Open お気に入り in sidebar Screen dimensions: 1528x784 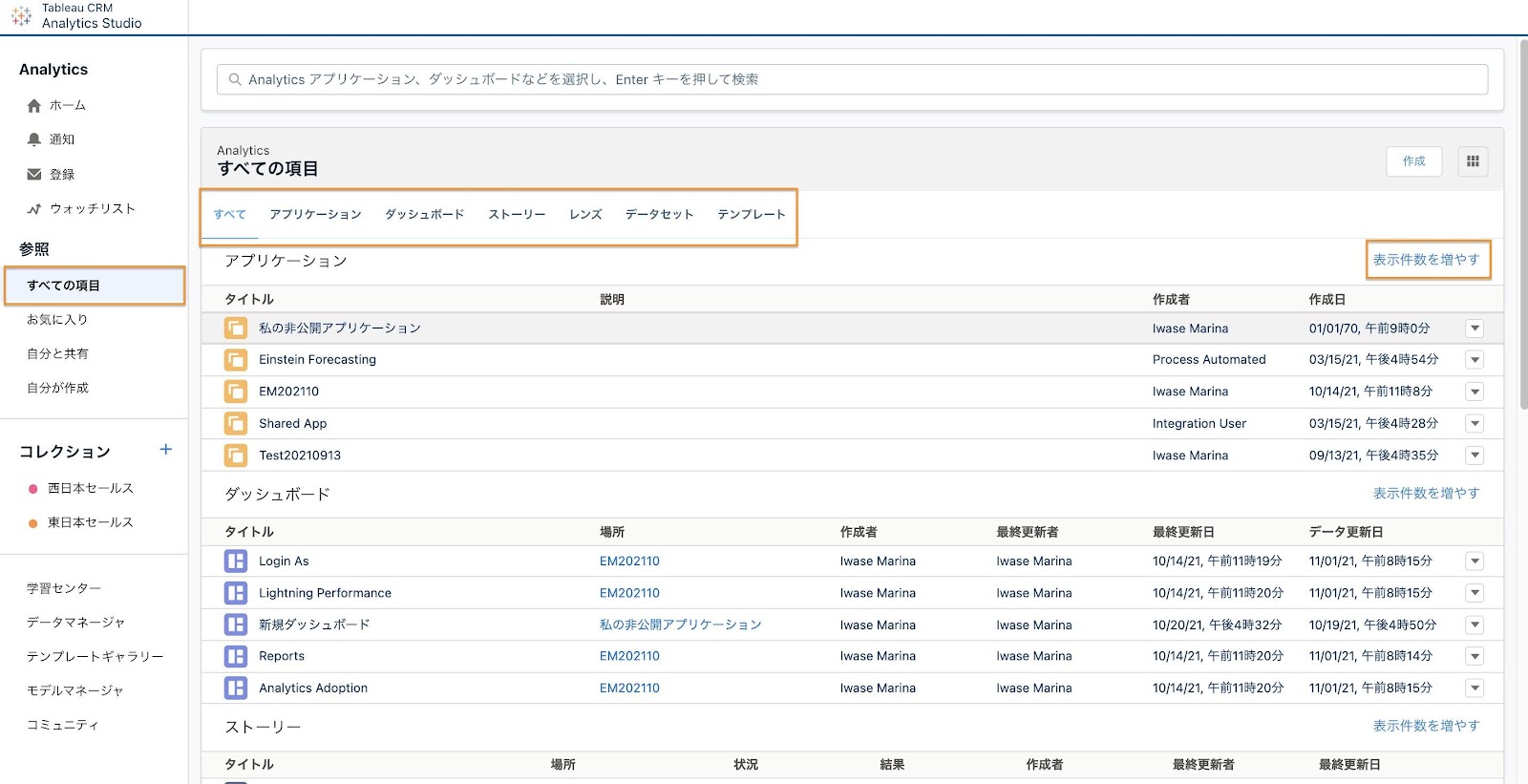tap(57, 320)
